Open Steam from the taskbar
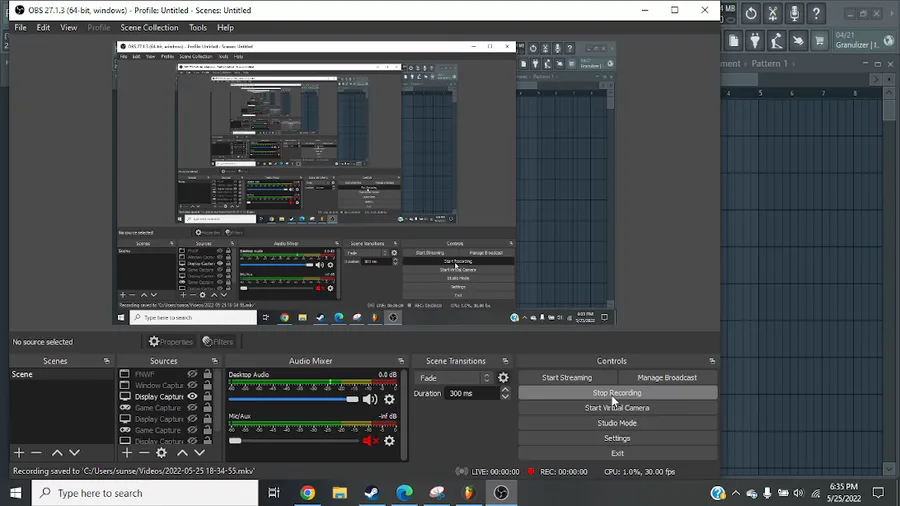This screenshot has height=506, width=900. 372,493
